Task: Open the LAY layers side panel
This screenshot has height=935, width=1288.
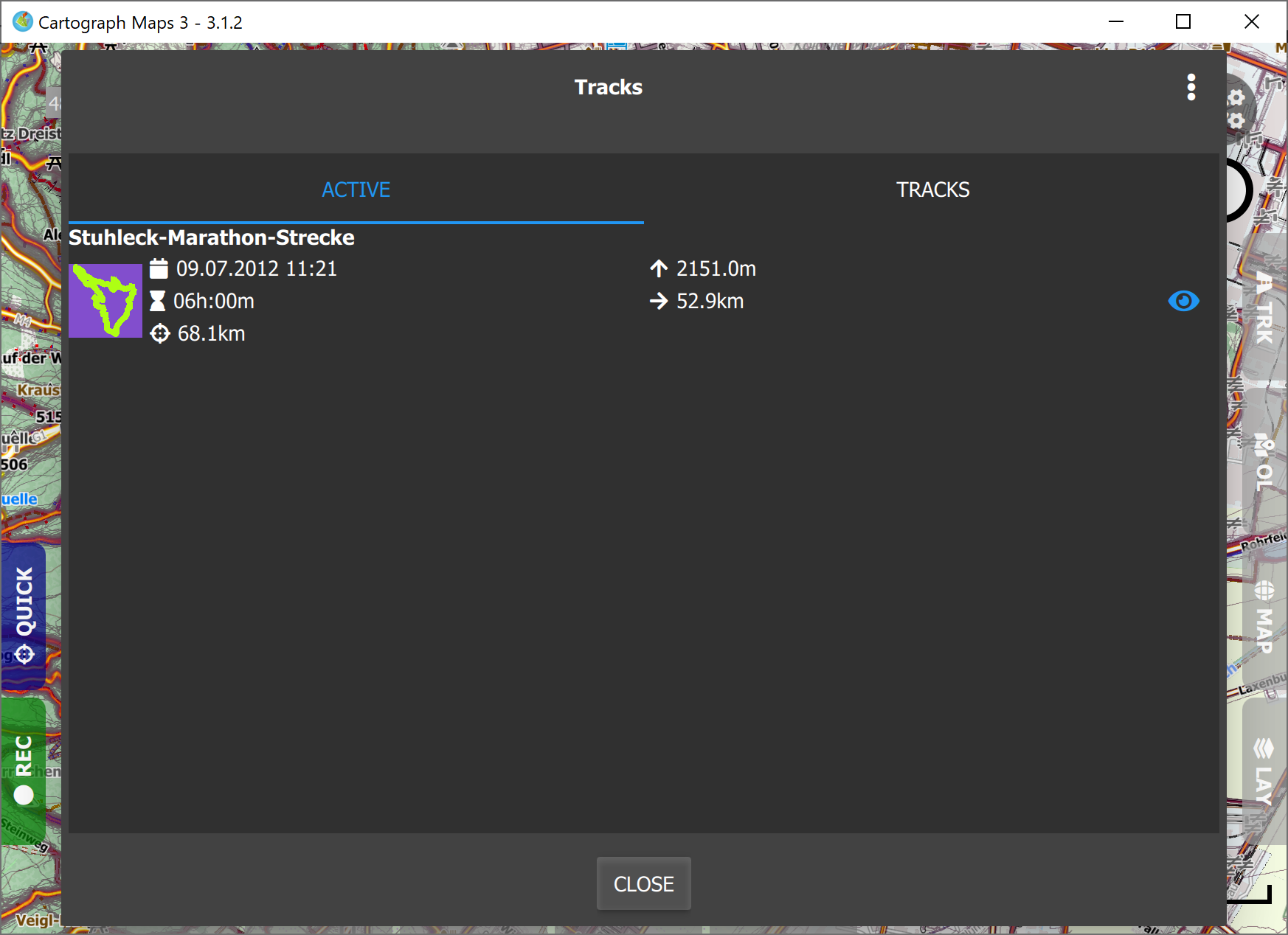Action: 1264,771
